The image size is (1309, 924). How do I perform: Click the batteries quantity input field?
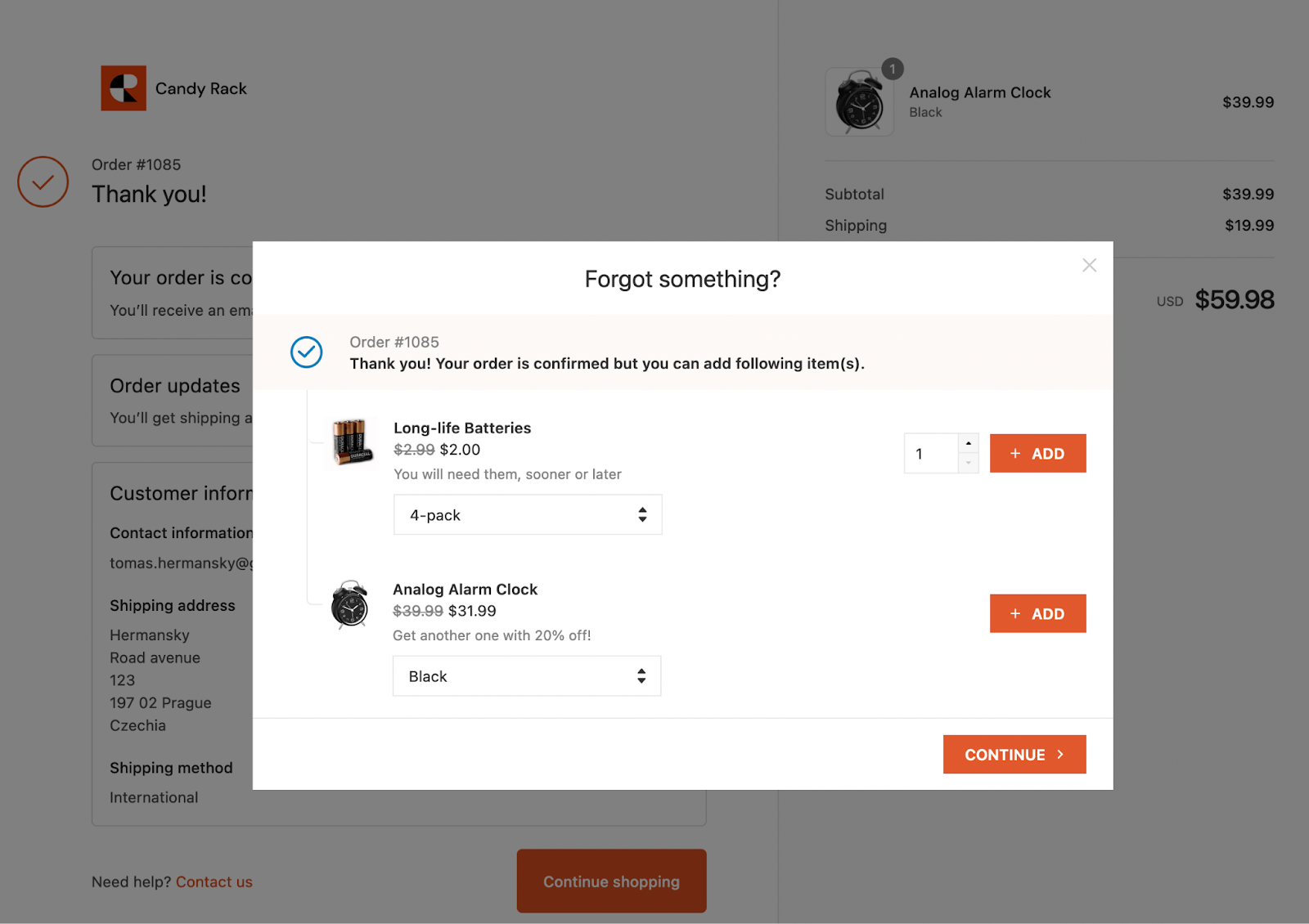tap(931, 454)
